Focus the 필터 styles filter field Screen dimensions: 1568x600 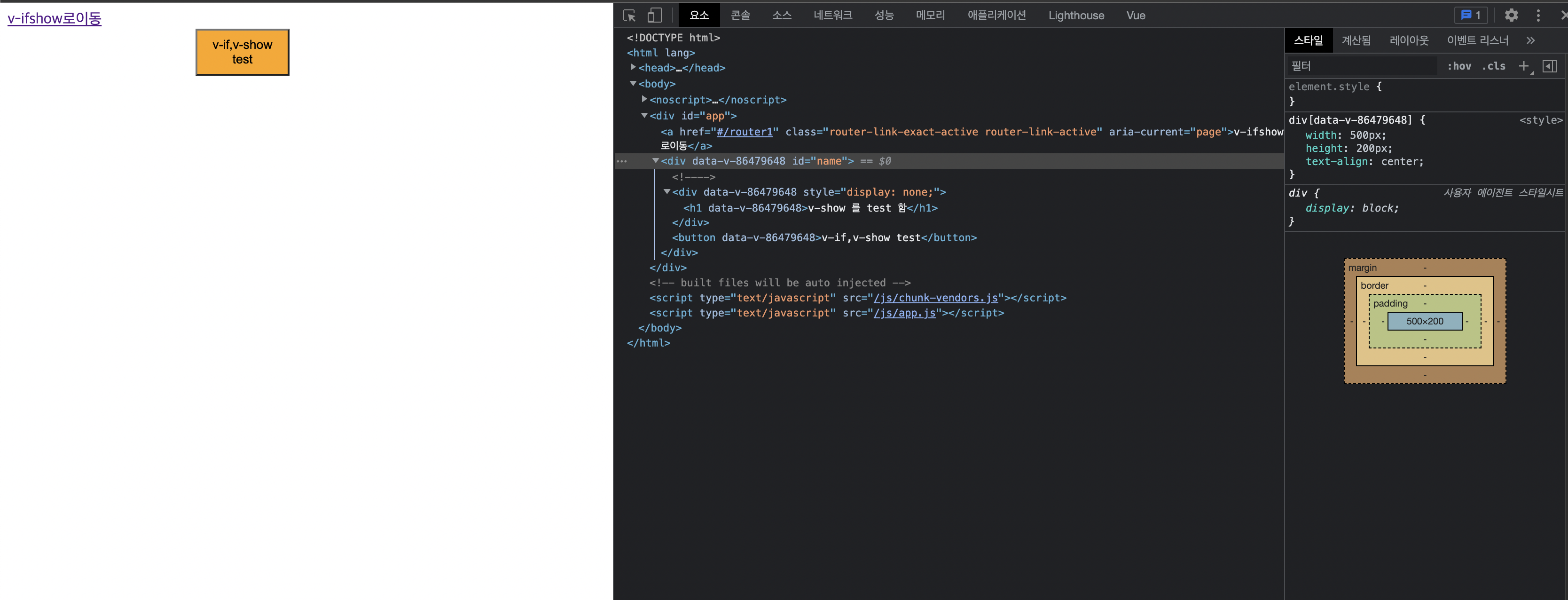pos(1362,66)
